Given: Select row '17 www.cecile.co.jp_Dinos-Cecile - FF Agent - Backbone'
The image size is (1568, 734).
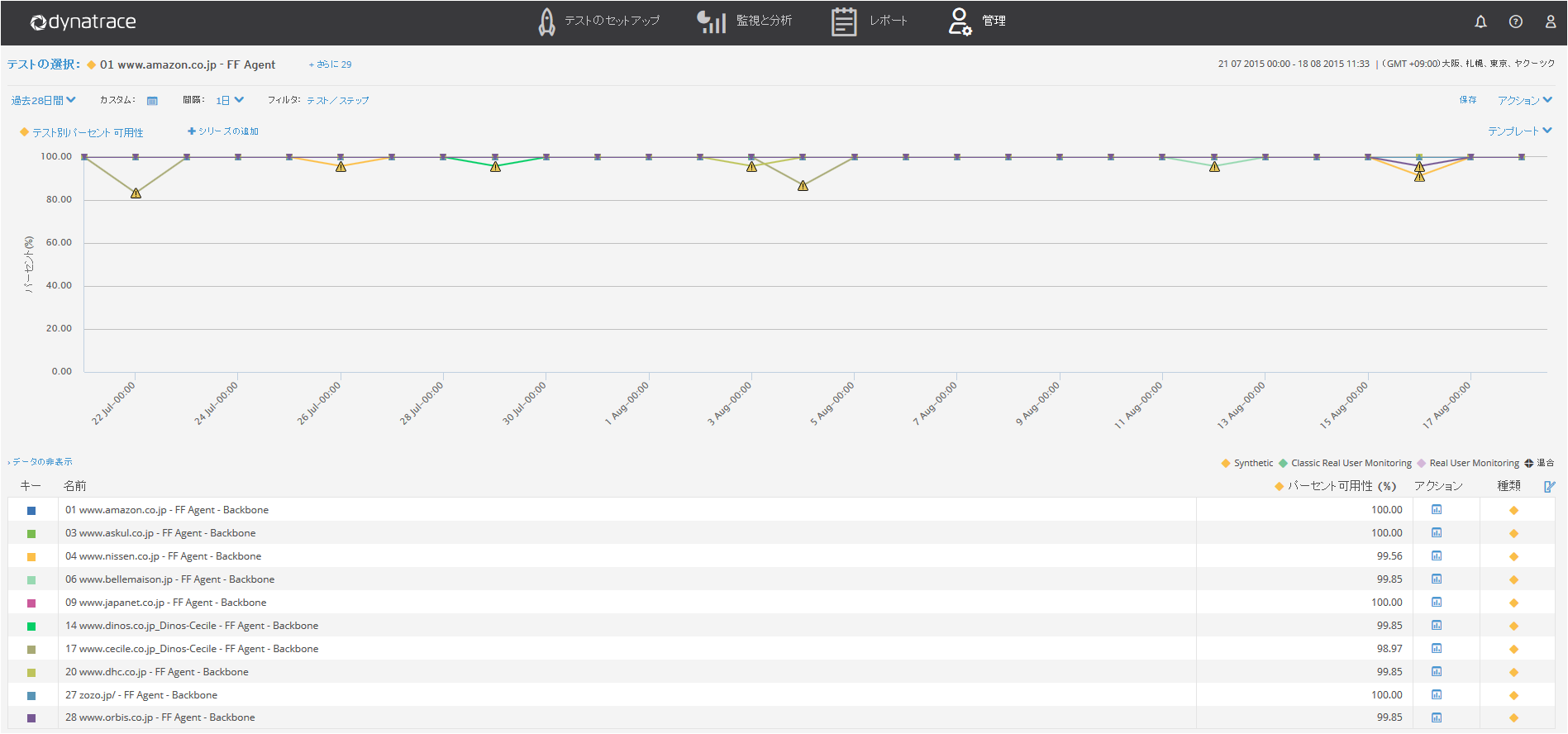Looking at the screenshot, I should coord(781,649).
